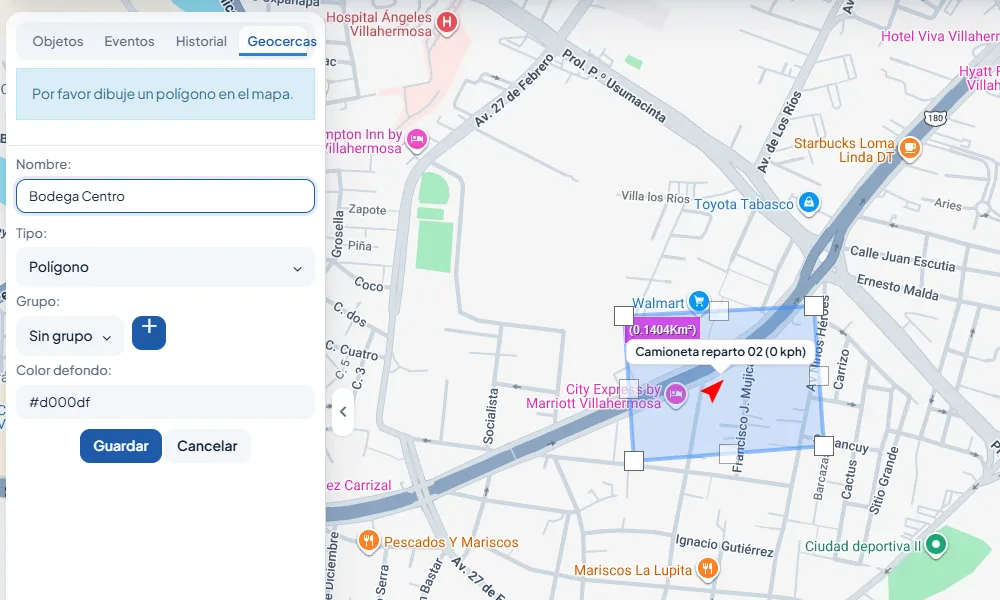Click the Socialista street label
This screenshot has width=1000, height=600.
[x=490, y=416]
